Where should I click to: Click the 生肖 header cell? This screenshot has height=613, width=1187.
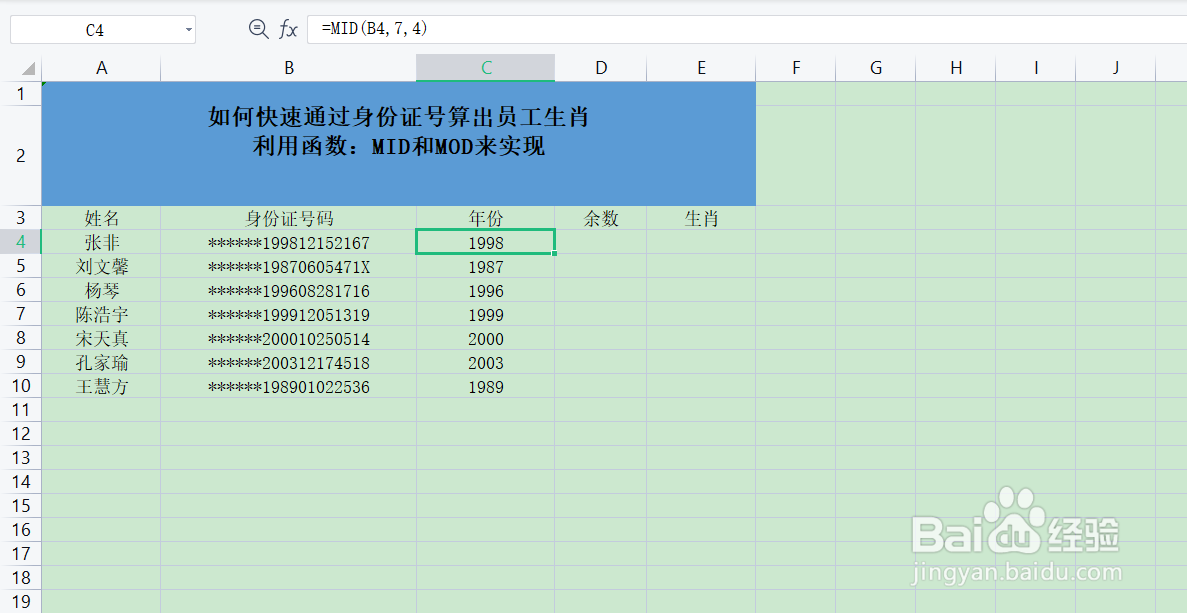(701, 218)
